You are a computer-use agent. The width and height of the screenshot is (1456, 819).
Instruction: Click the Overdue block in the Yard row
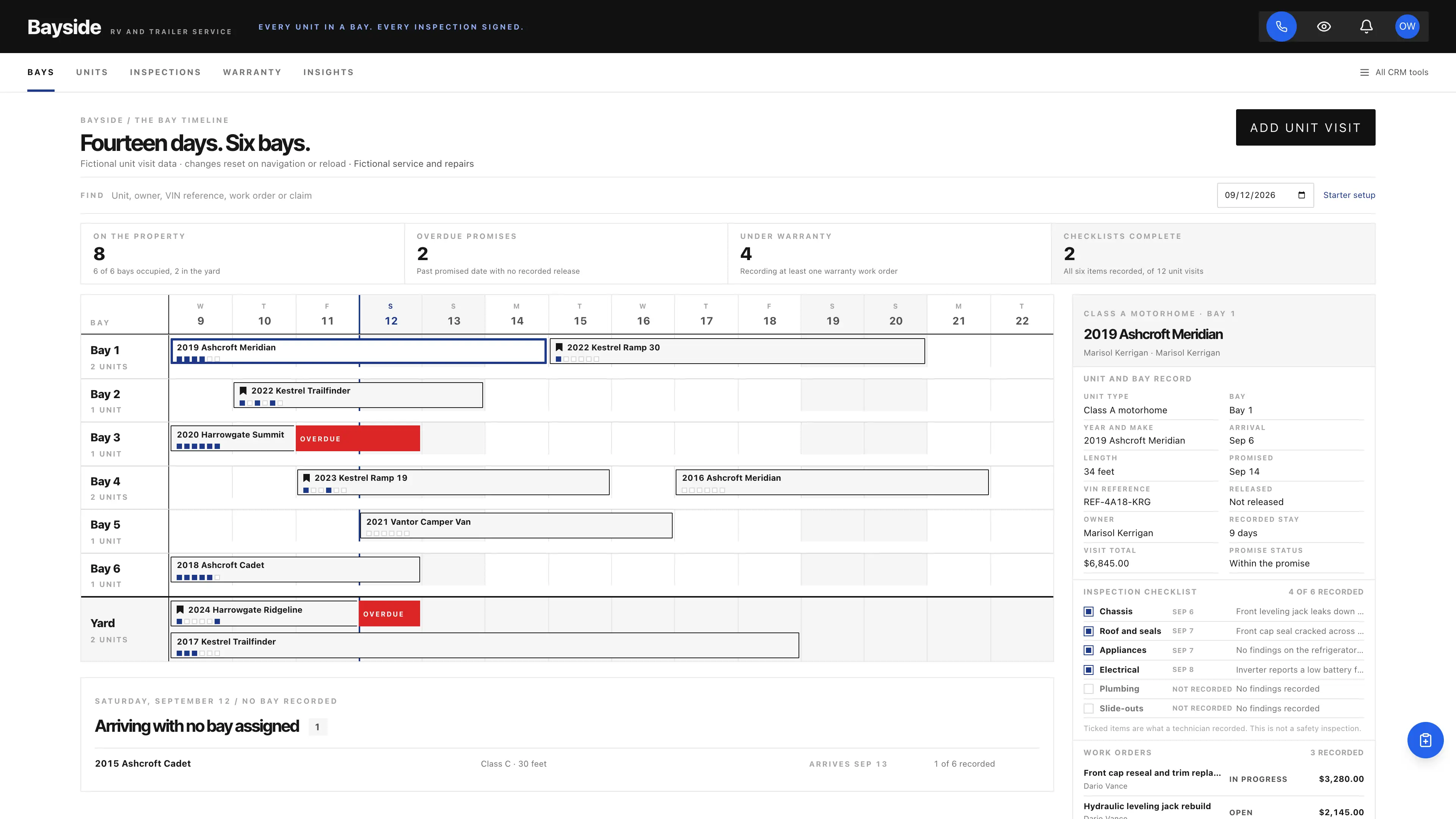pos(389,613)
